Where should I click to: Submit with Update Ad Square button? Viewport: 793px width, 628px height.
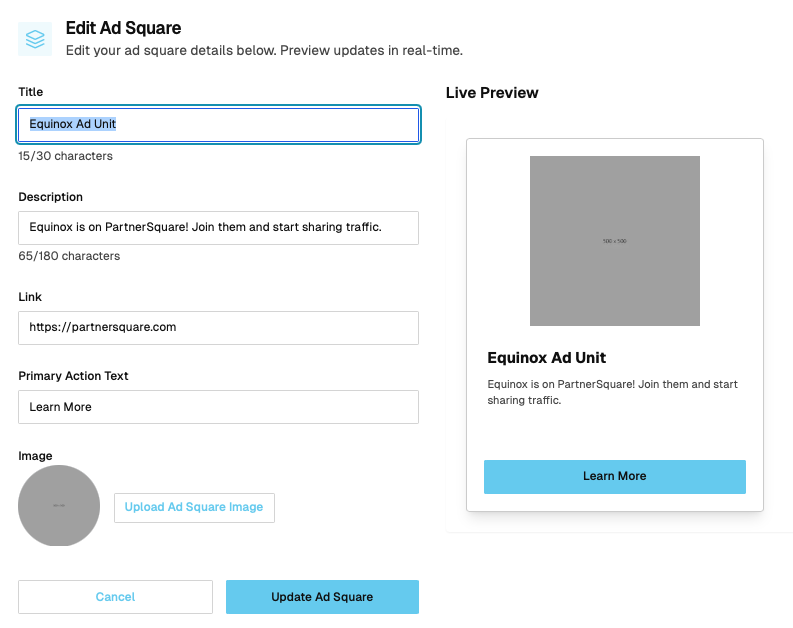[x=322, y=597]
